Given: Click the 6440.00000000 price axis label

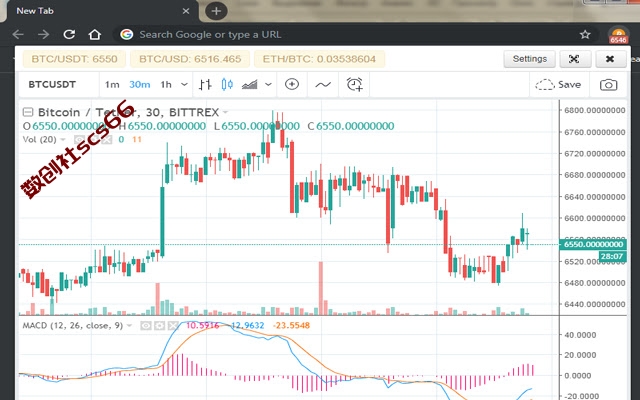Looking at the screenshot, I should click(x=595, y=304).
